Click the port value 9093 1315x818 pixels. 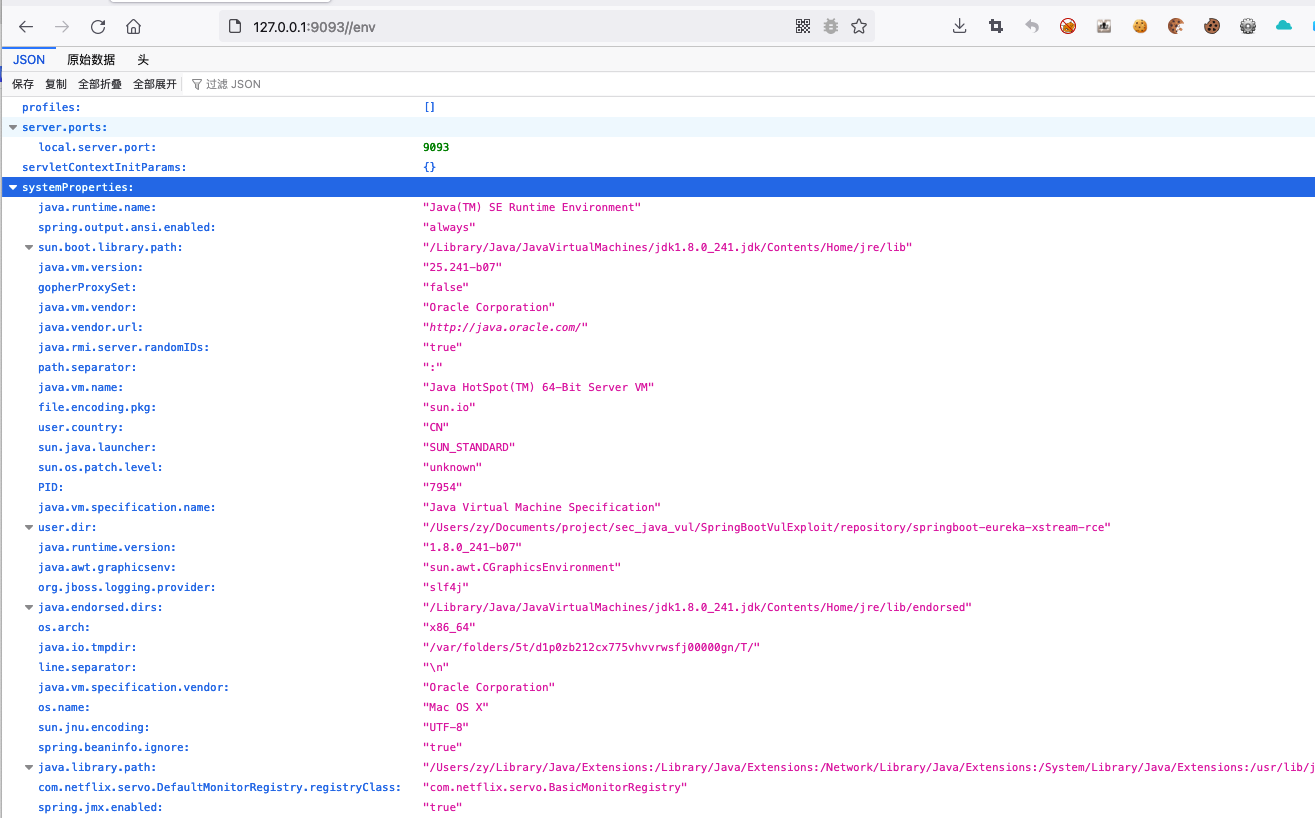436,147
